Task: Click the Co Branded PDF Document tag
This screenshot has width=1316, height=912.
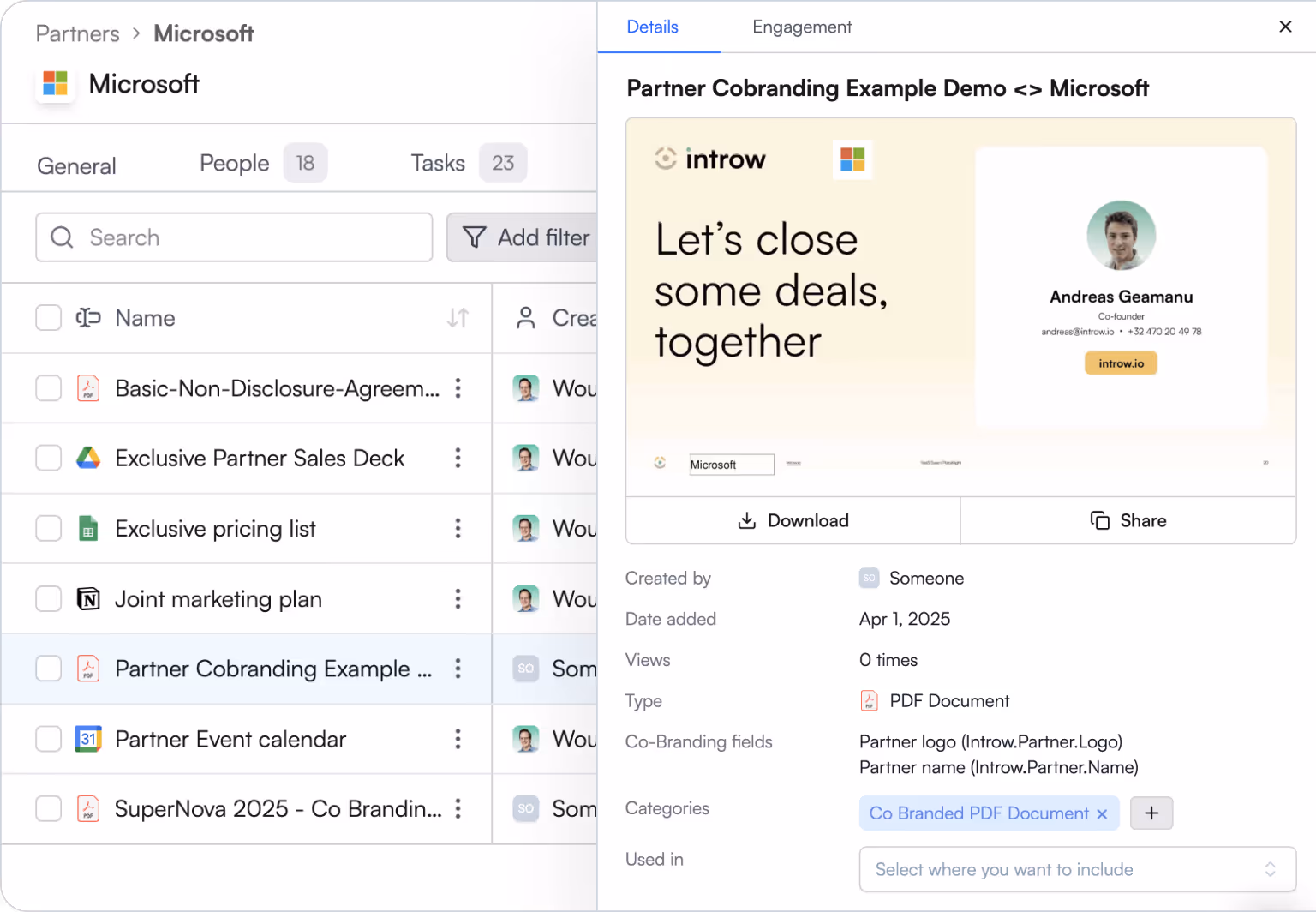Action: coord(979,813)
